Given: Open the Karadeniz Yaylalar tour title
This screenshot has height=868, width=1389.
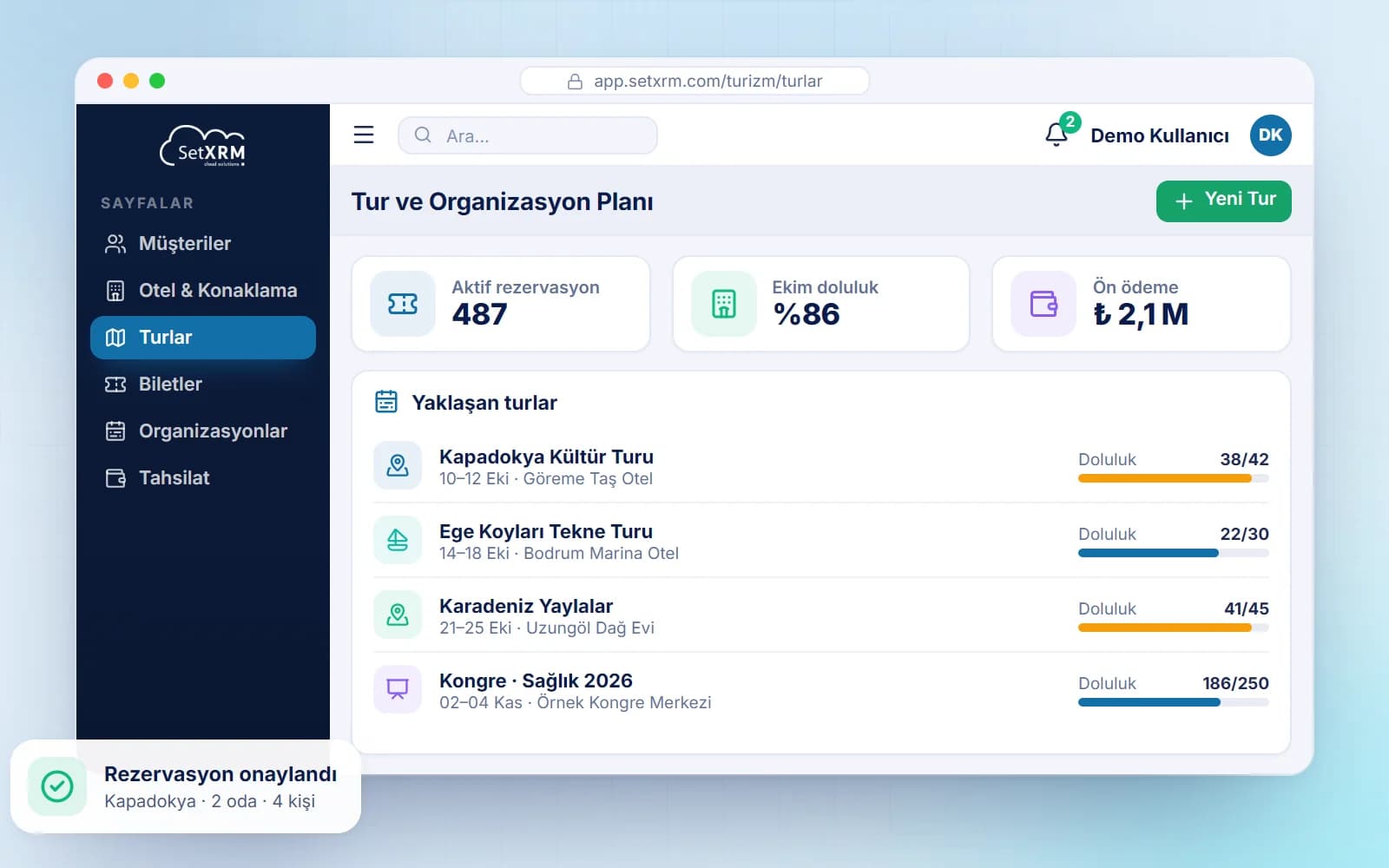Looking at the screenshot, I should point(526,606).
